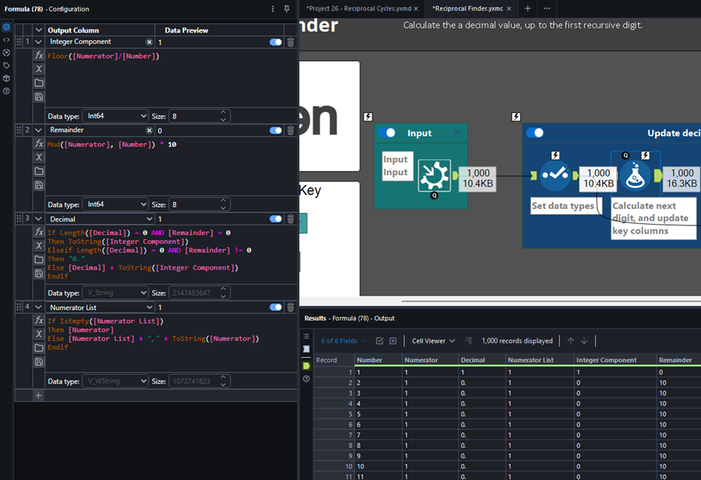Save the Remainder expression
701x480 pixels.
pos(39,185)
